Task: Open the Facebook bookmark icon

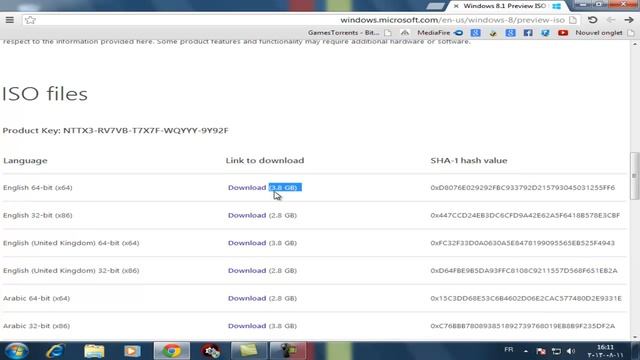Action: coord(528,33)
